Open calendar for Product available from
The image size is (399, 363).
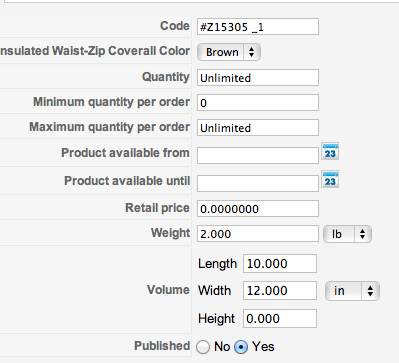click(x=330, y=152)
